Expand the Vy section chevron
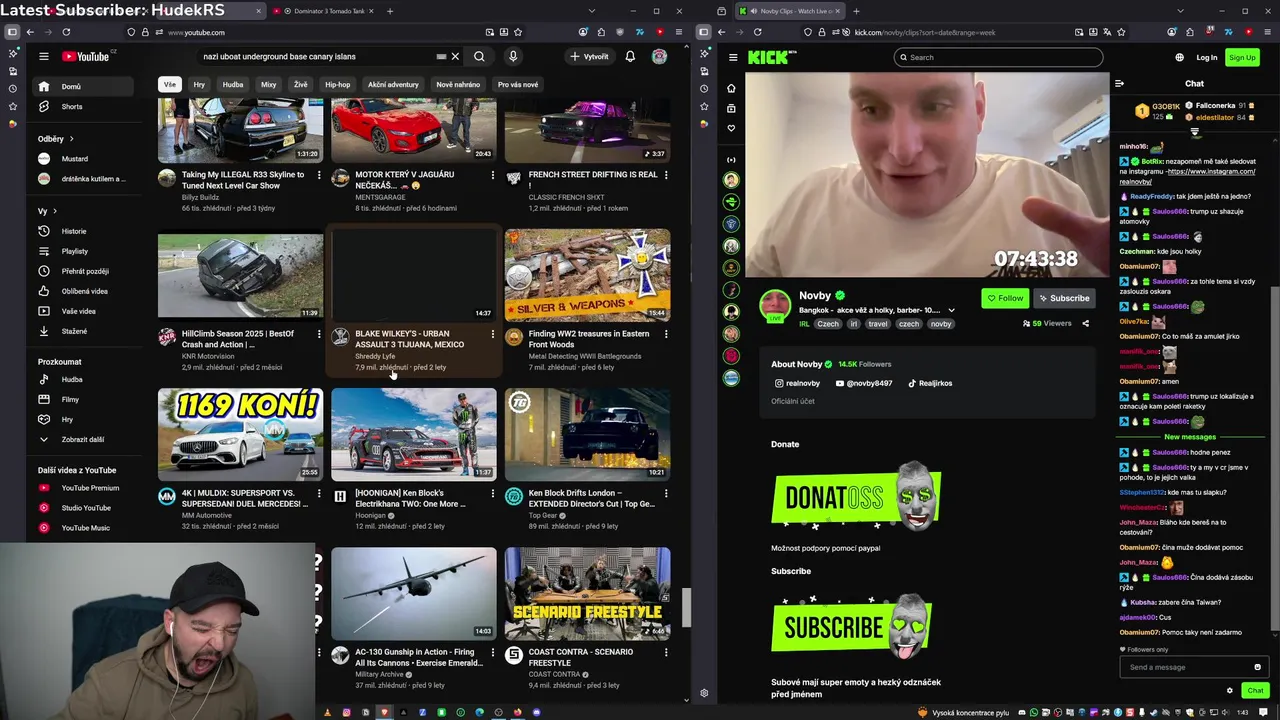The width and height of the screenshot is (1280, 720). (55, 211)
